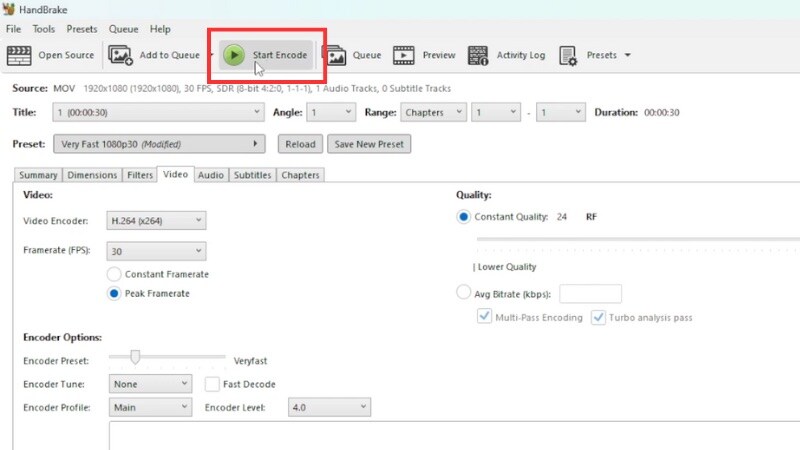Enable the Fast Decode checkbox
The width and height of the screenshot is (800, 450).
coord(212,384)
